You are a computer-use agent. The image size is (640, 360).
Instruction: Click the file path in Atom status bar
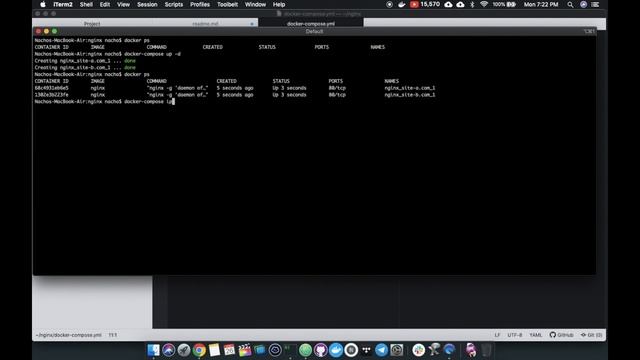(69, 335)
